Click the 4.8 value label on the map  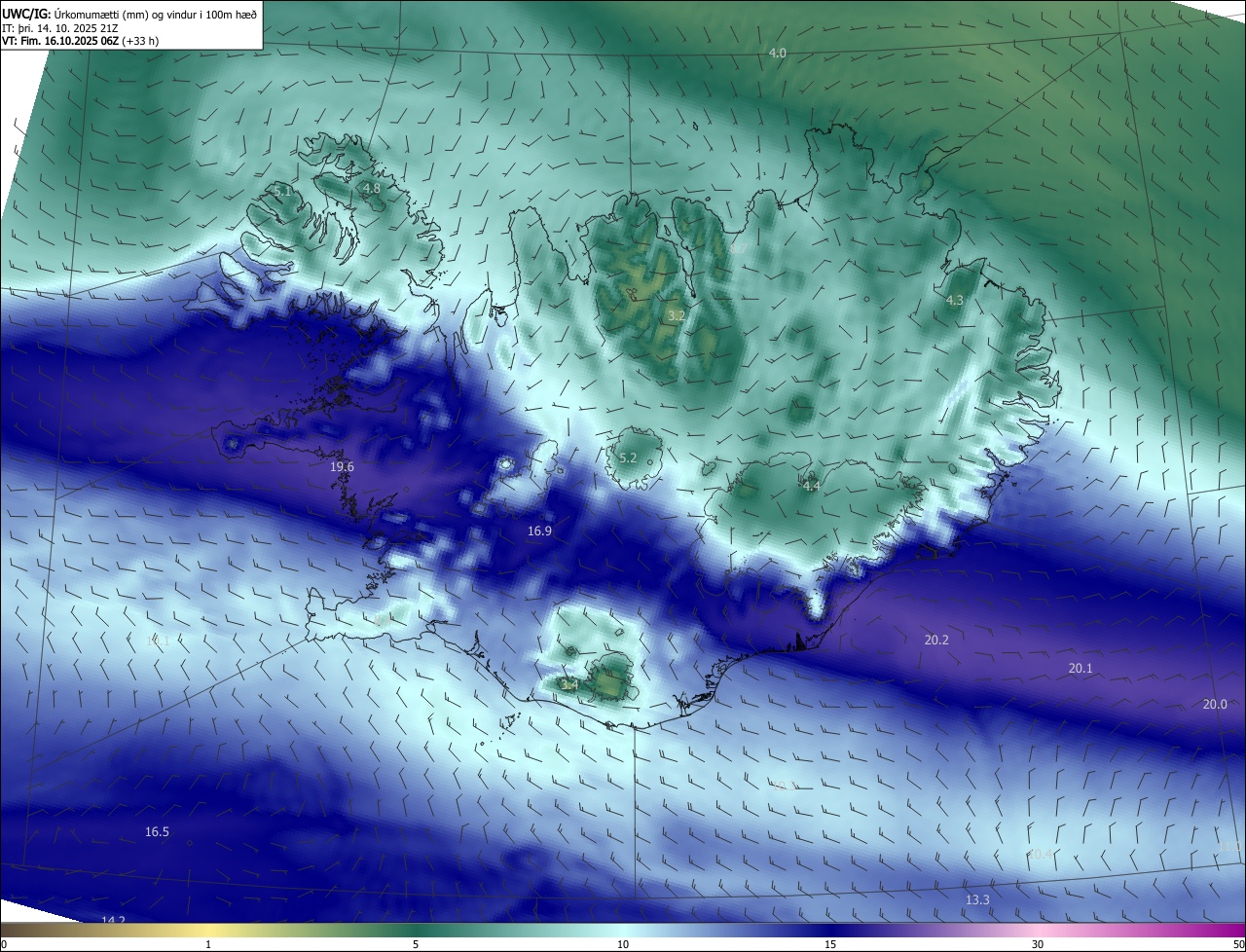coord(371,188)
